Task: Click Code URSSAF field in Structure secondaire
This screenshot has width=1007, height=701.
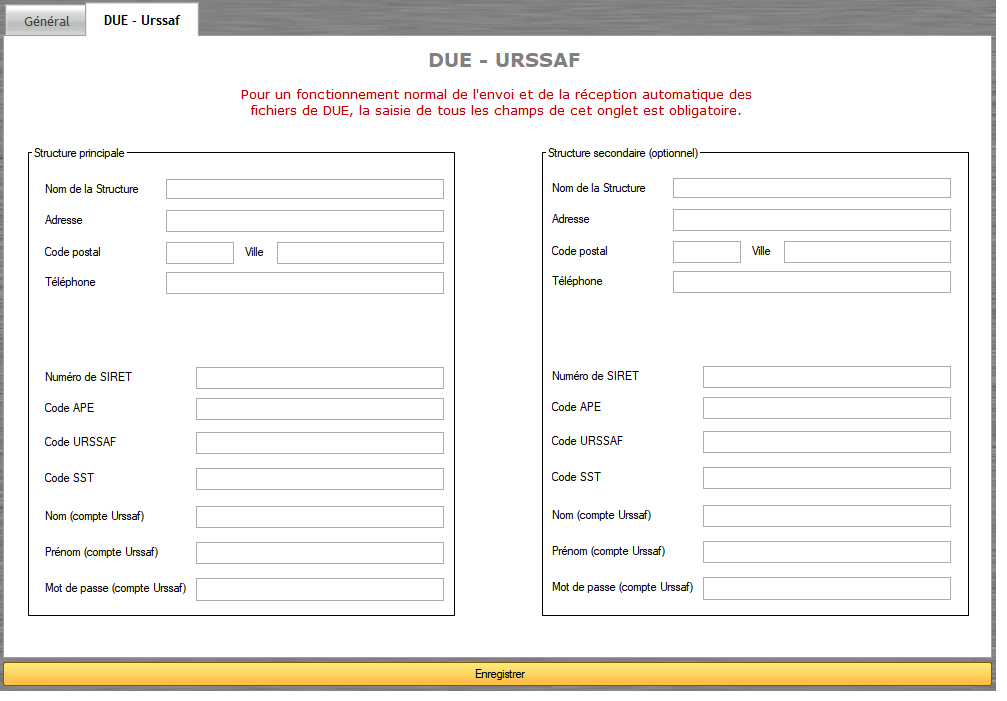Action: pyautogui.click(x=827, y=442)
